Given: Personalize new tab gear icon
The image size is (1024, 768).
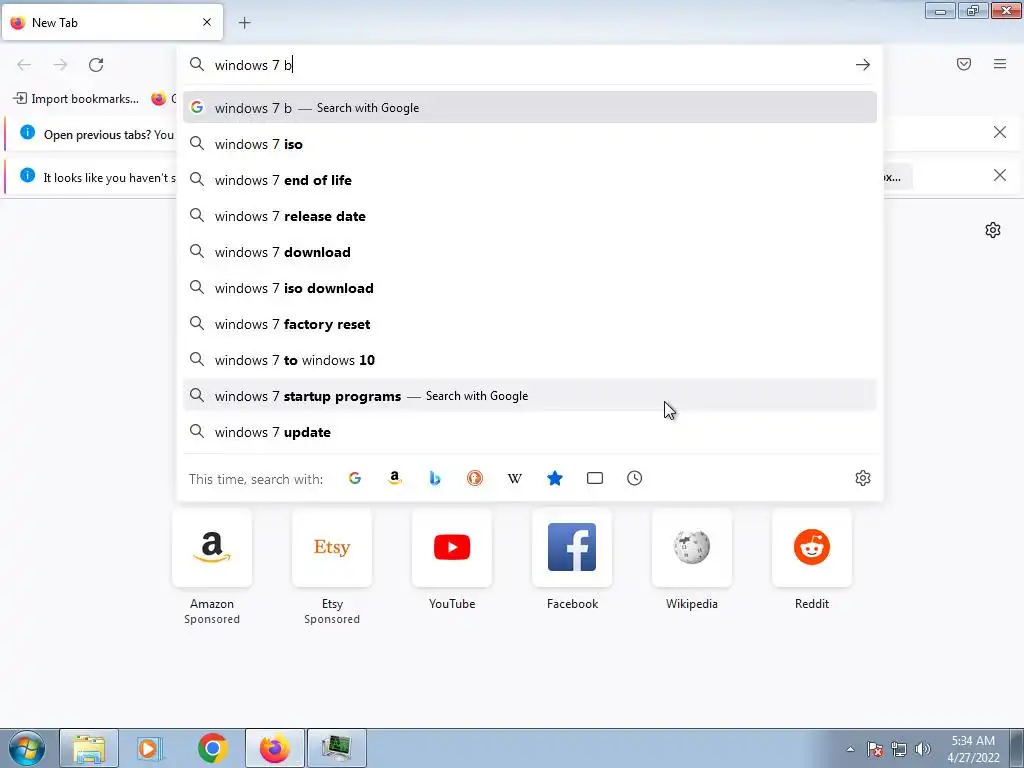Looking at the screenshot, I should point(993,230).
